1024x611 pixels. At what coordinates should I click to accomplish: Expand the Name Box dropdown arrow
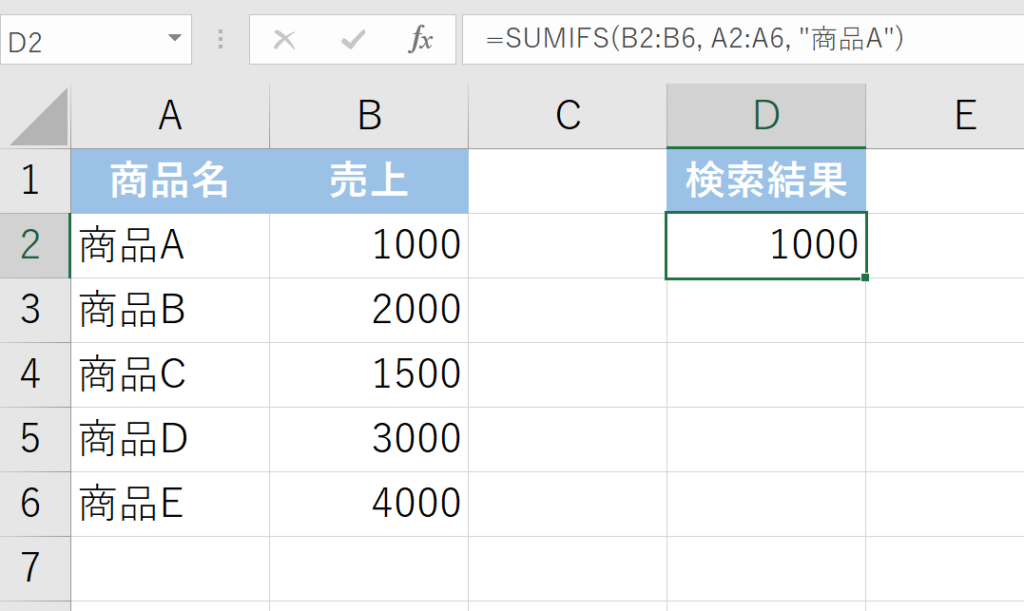coord(175,40)
